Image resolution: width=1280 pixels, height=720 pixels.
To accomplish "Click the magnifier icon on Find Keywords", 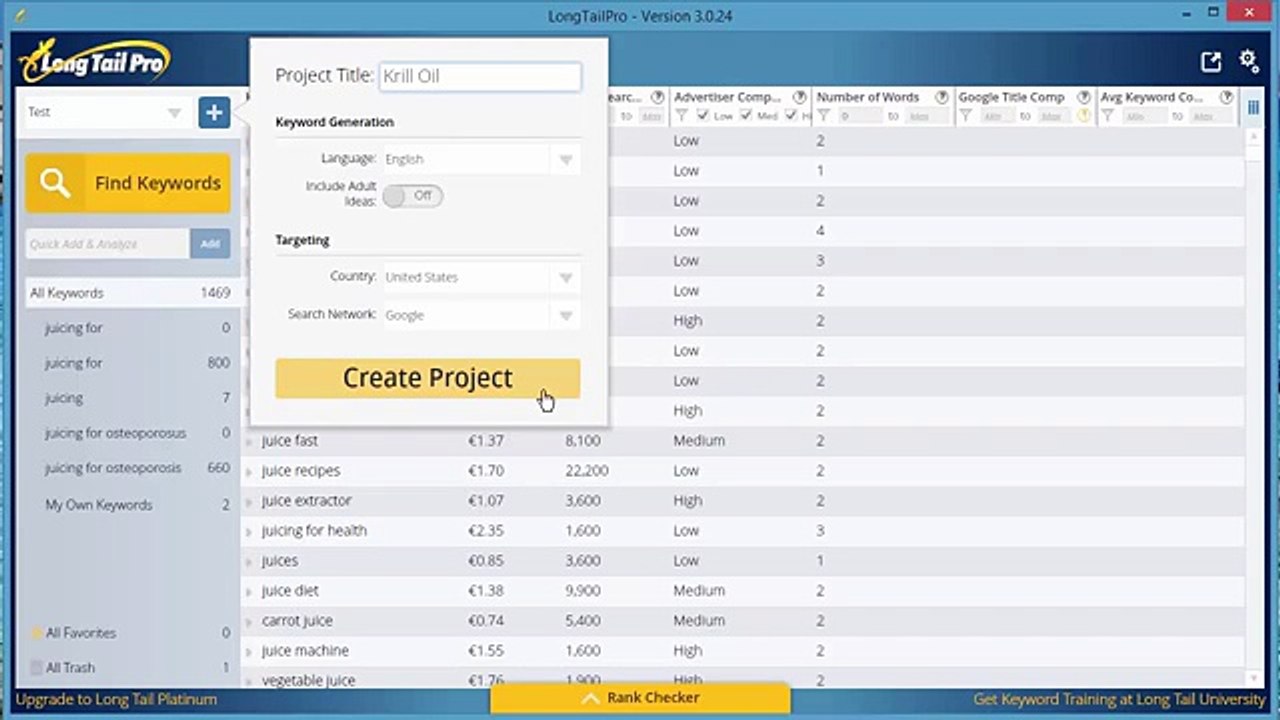I will pos(55,183).
